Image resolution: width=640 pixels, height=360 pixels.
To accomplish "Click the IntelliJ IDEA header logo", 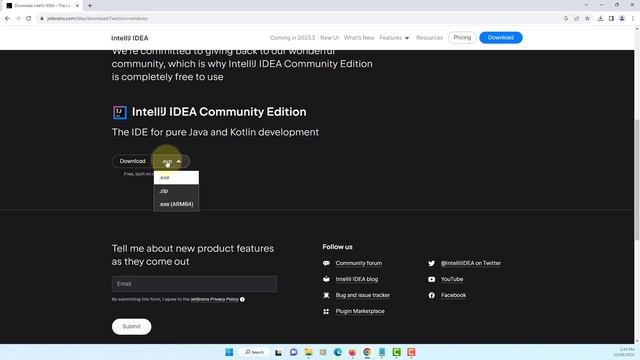I will click(x=130, y=38).
